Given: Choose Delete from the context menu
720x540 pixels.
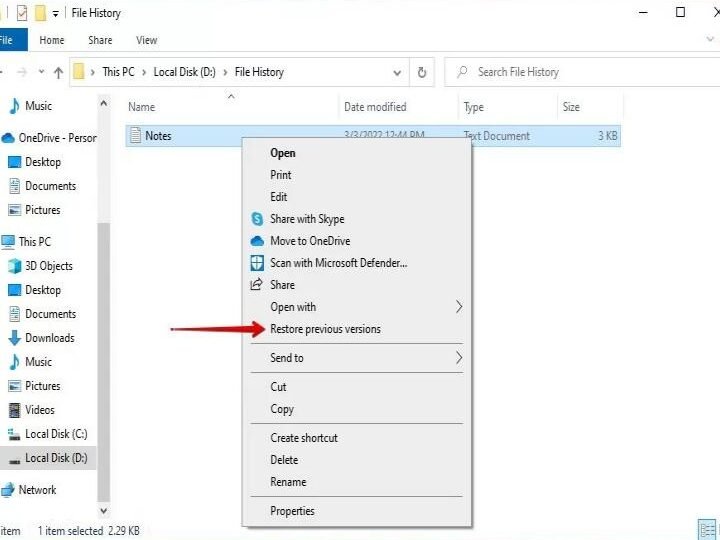Looking at the screenshot, I should [x=357, y=460].
